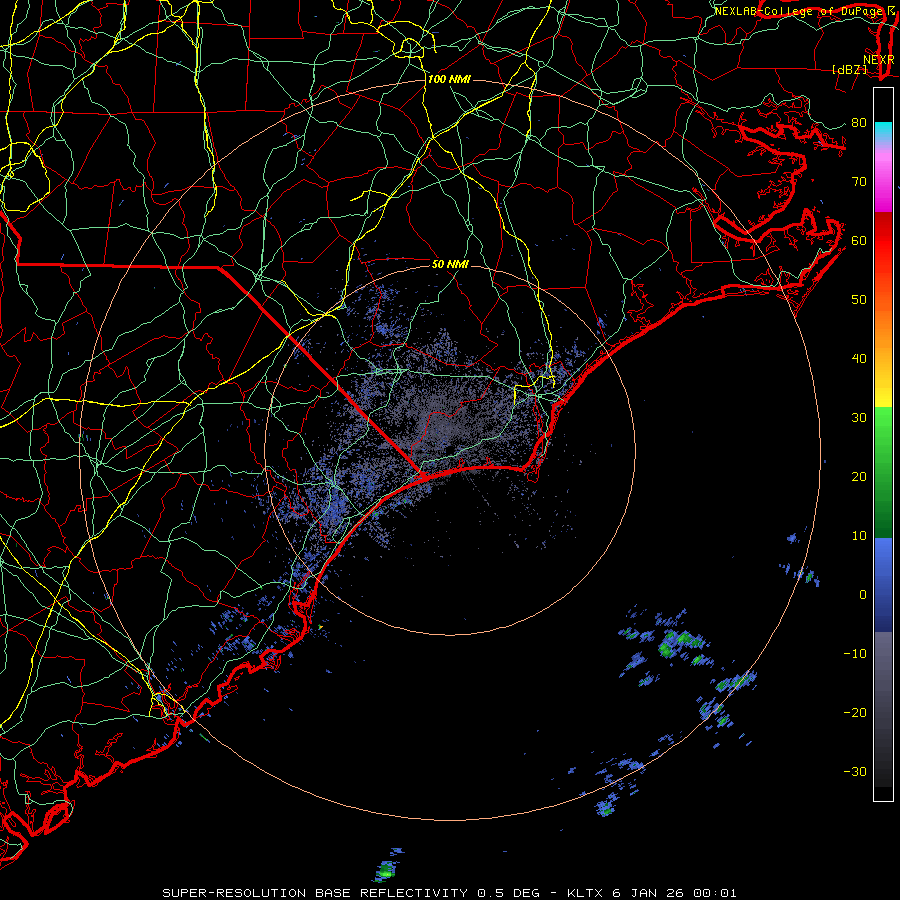
Task: Click the 70 value on dBZ scale
Action: pos(859,181)
